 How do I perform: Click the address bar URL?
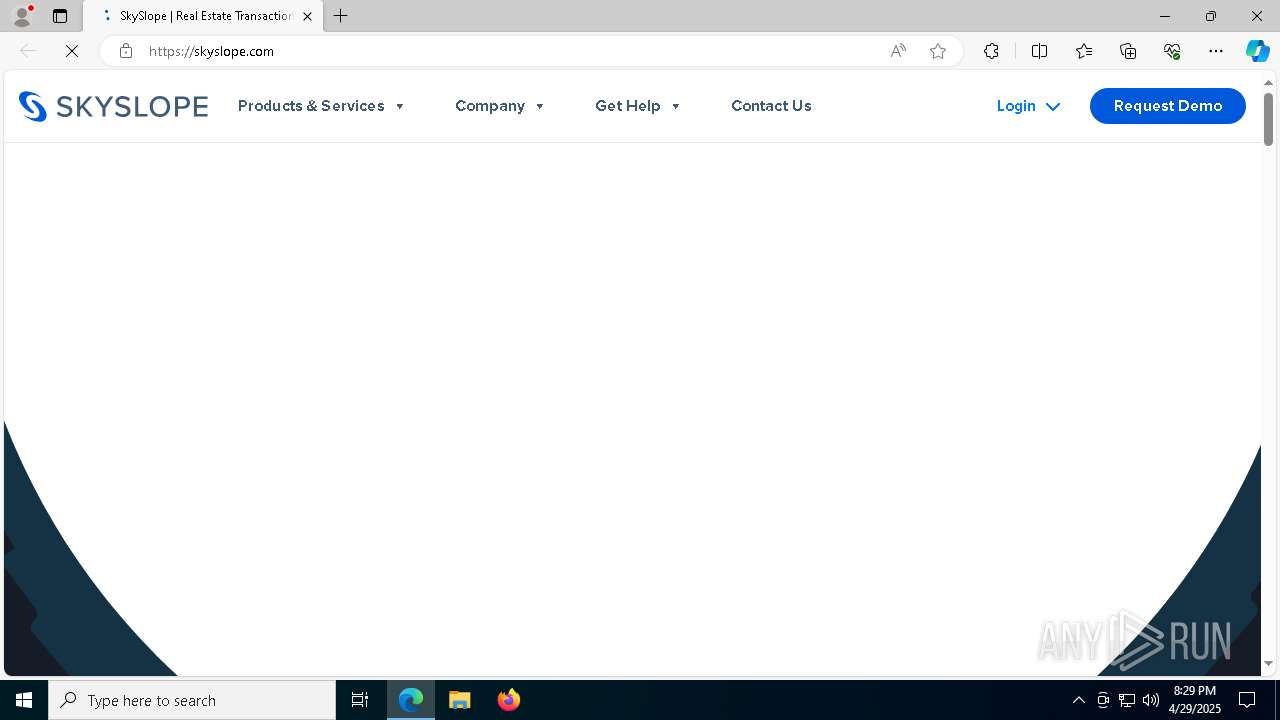pyautogui.click(x=211, y=51)
